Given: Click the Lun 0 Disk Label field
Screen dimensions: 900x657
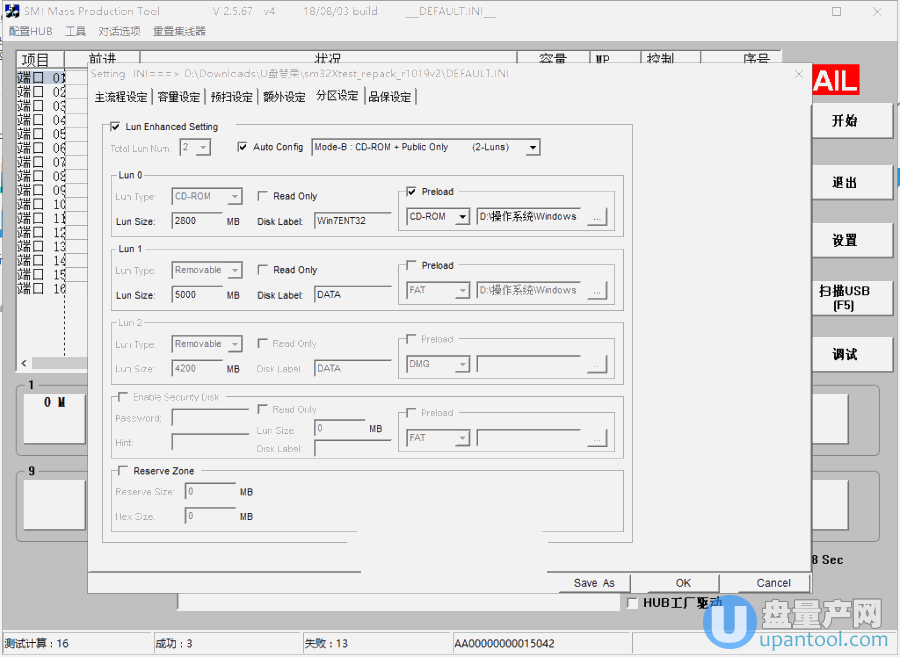Looking at the screenshot, I should 352,220.
